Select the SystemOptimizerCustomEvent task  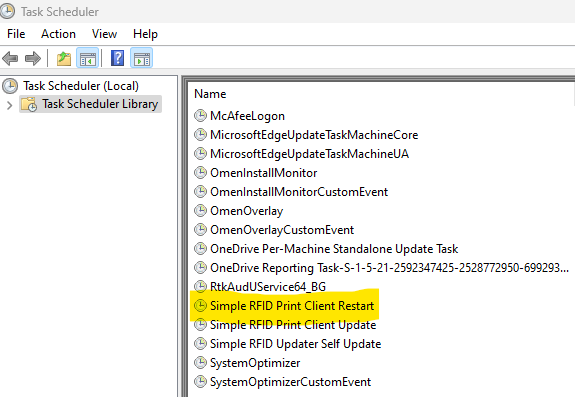click(290, 382)
